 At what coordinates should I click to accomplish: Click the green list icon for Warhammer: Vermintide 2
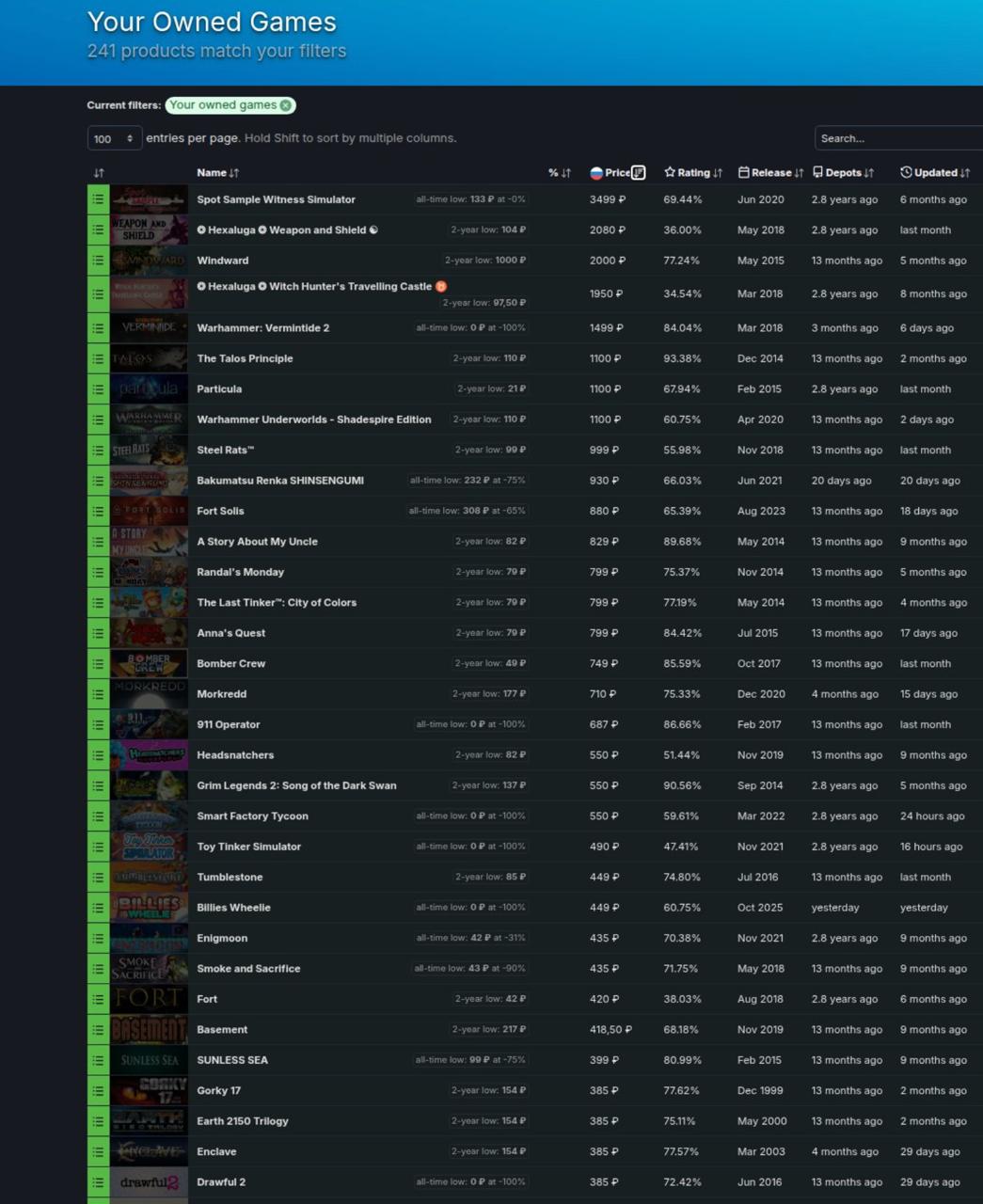click(98, 328)
